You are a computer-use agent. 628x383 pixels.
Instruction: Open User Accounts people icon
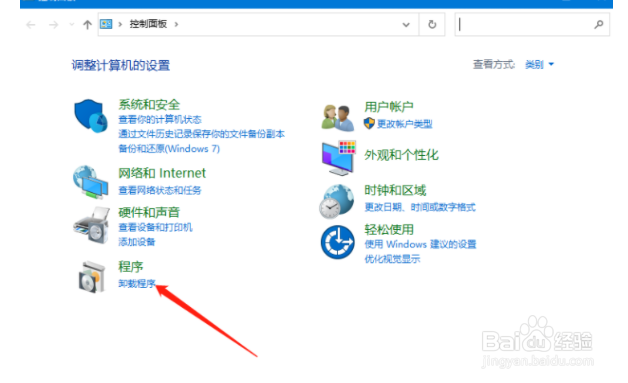338,118
